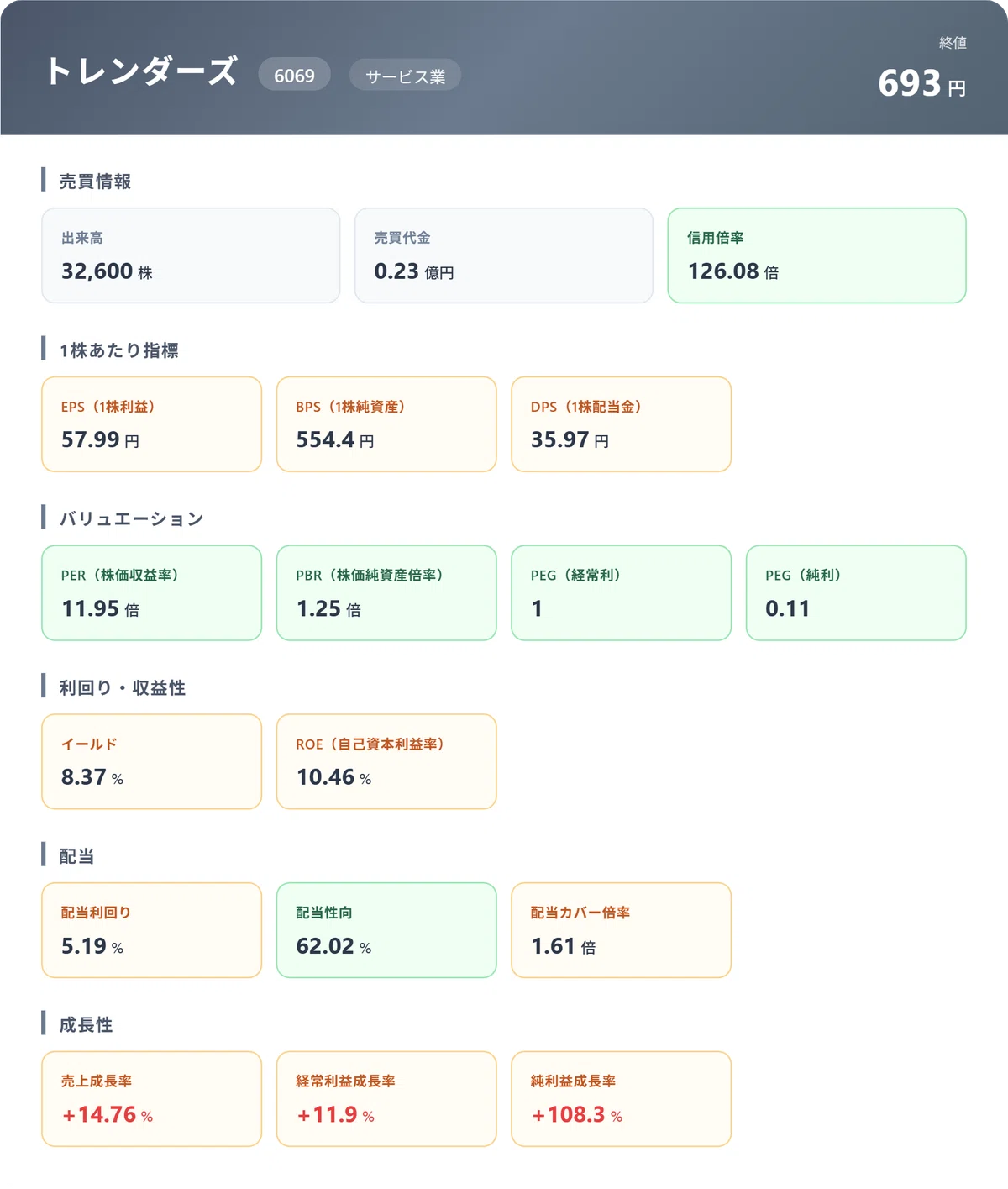1008x1189 pixels.
Task: Open the 信用倍率 margin ratio card
Action: [816, 255]
